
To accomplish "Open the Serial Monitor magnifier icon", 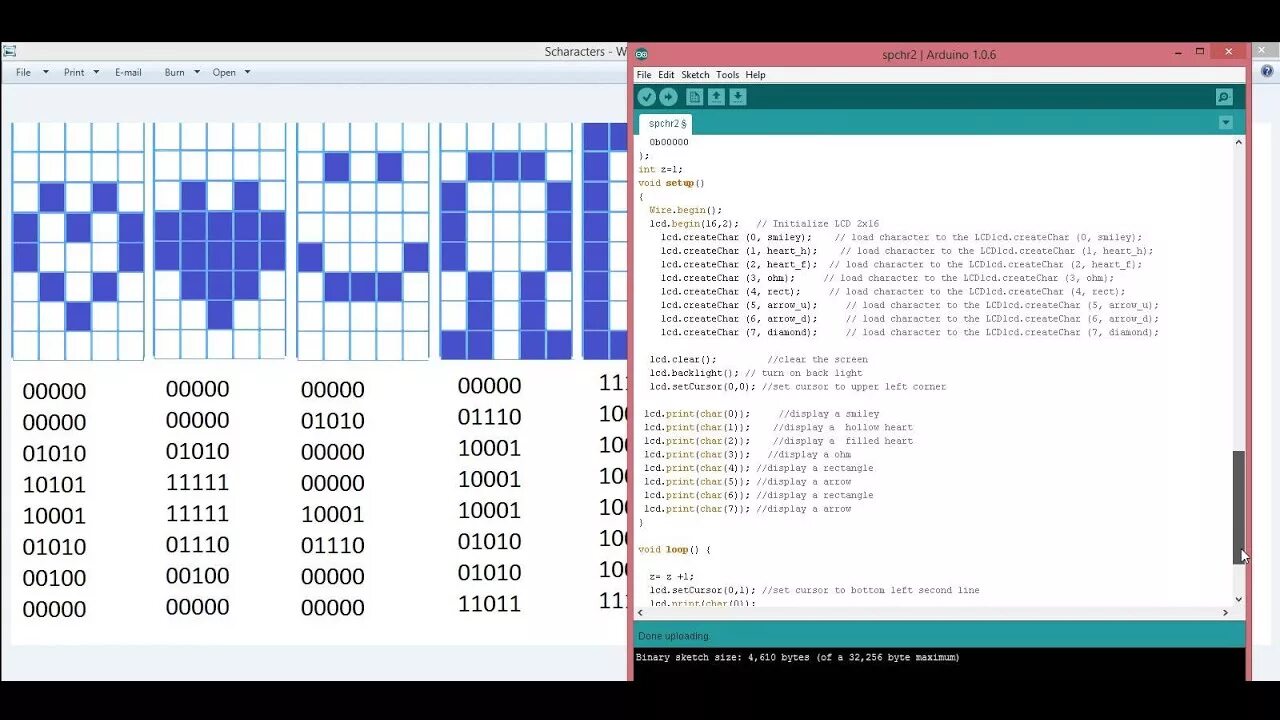I will click(x=1224, y=97).
